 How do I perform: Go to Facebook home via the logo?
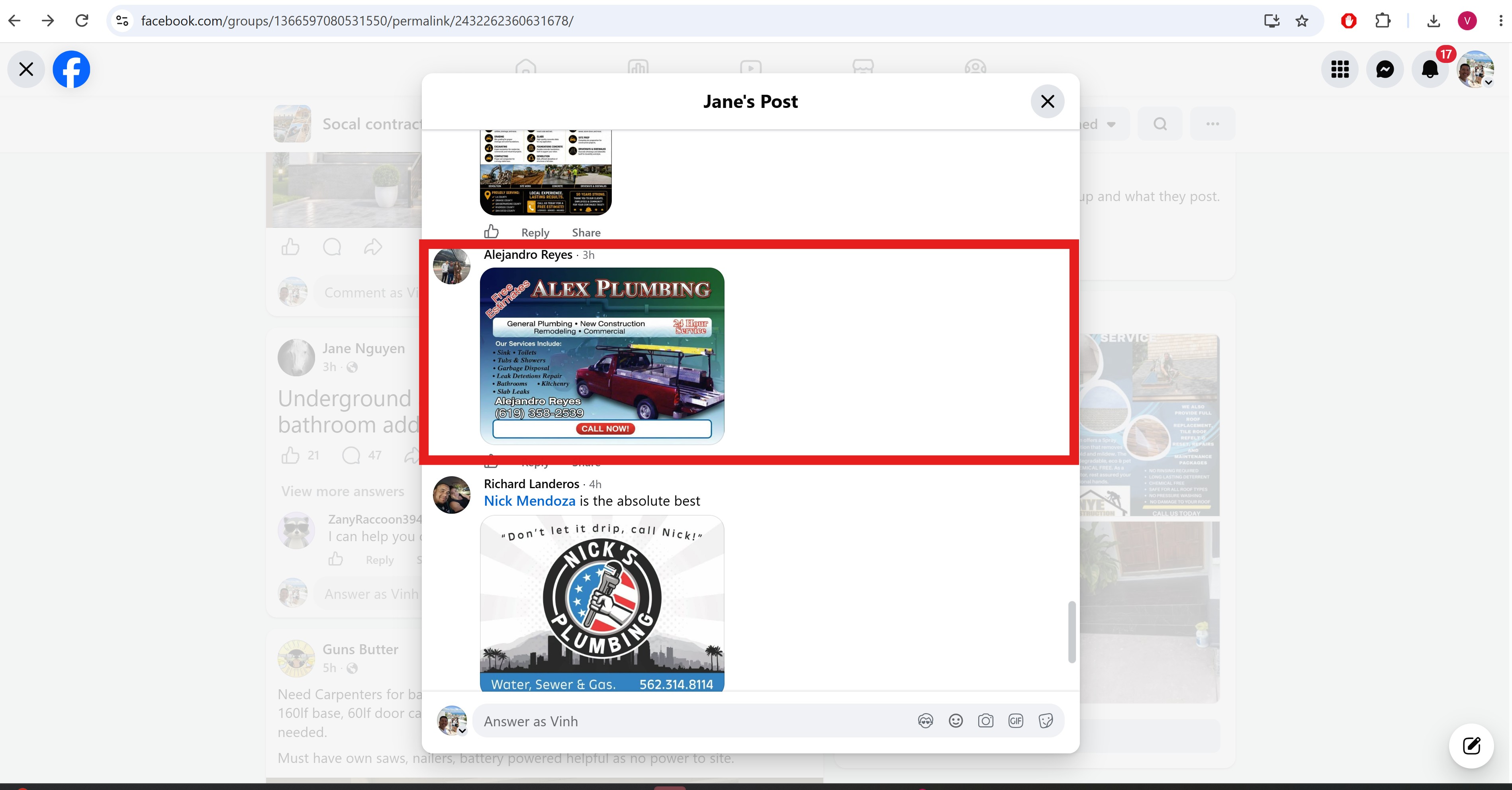[x=72, y=69]
